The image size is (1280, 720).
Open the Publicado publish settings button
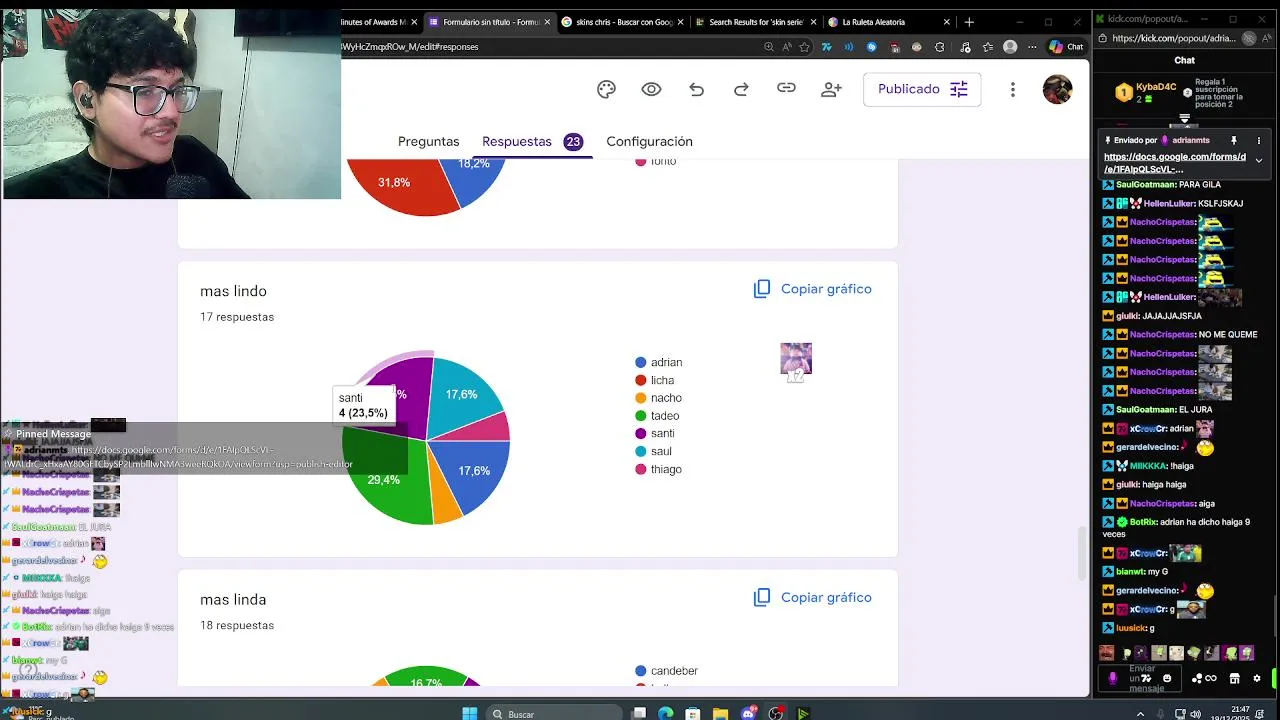click(922, 89)
